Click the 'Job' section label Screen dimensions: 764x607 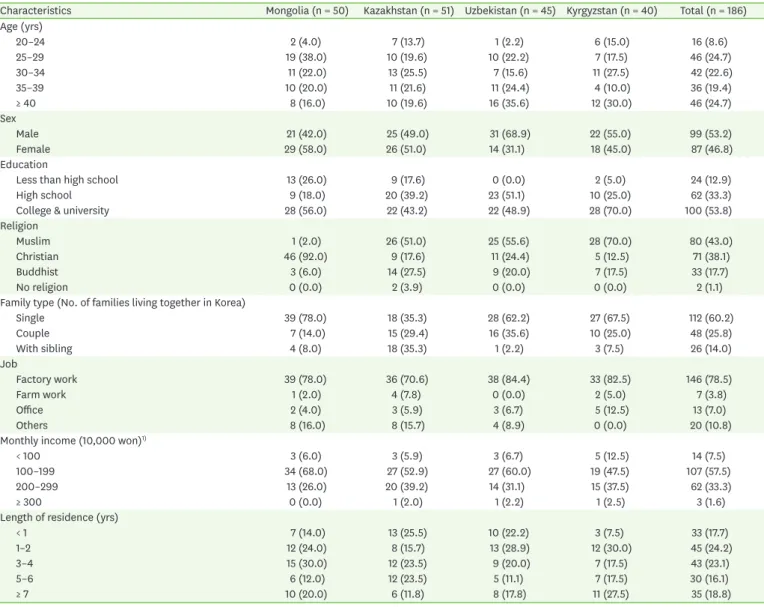click(x=9, y=364)
